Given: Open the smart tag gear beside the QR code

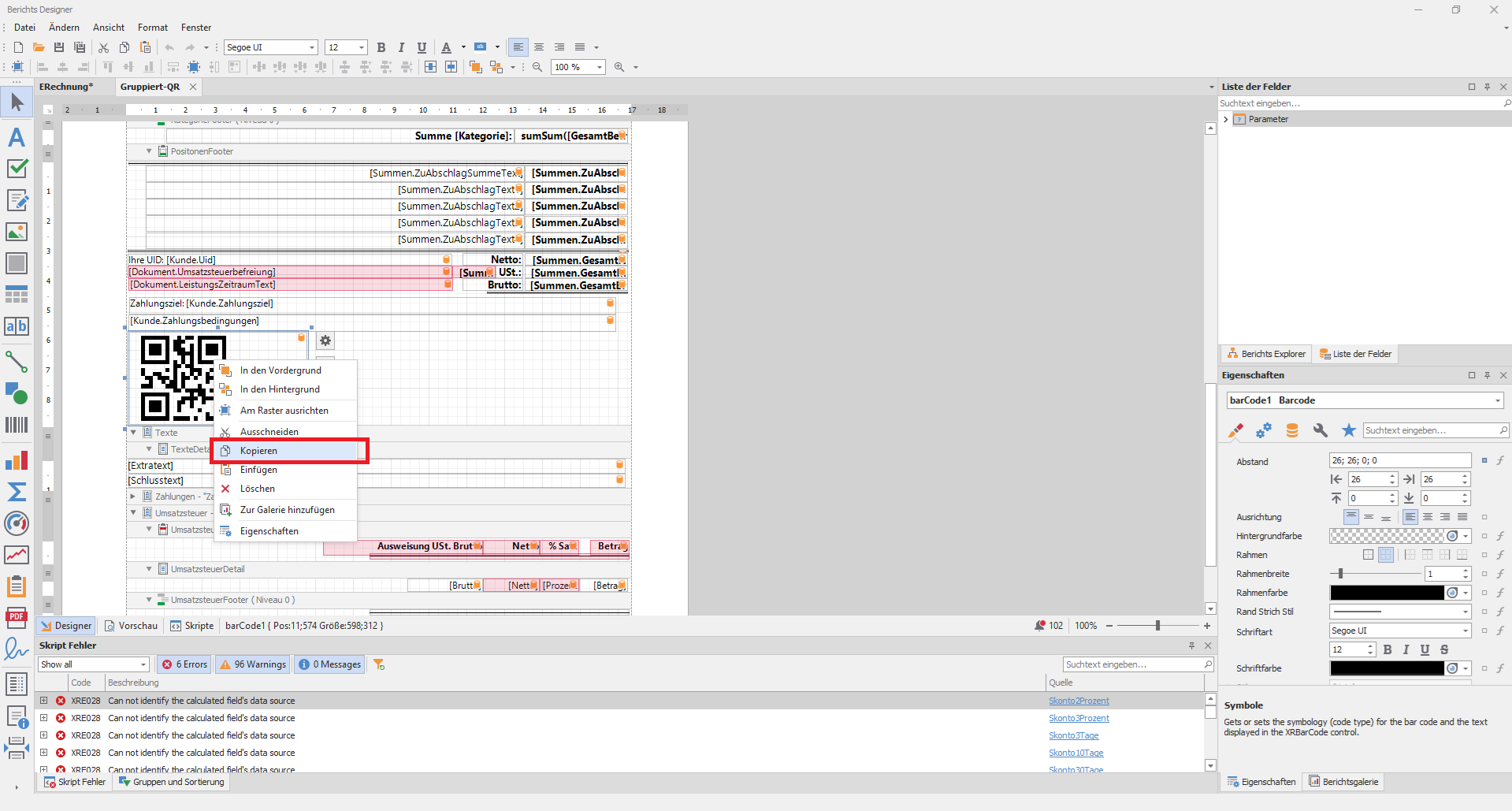Looking at the screenshot, I should (x=325, y=340).
